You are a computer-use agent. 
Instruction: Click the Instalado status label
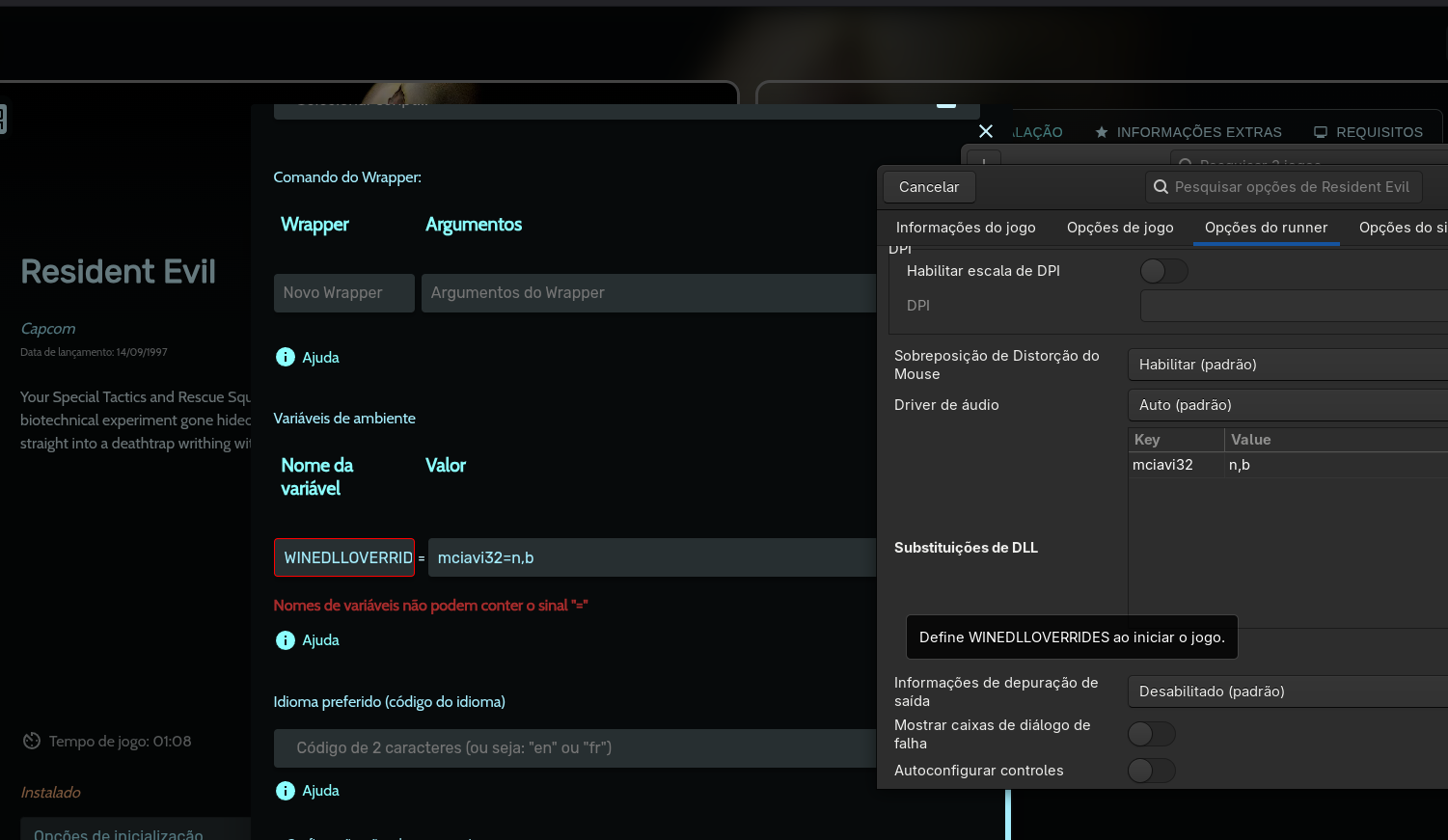(x=50, y=793)
